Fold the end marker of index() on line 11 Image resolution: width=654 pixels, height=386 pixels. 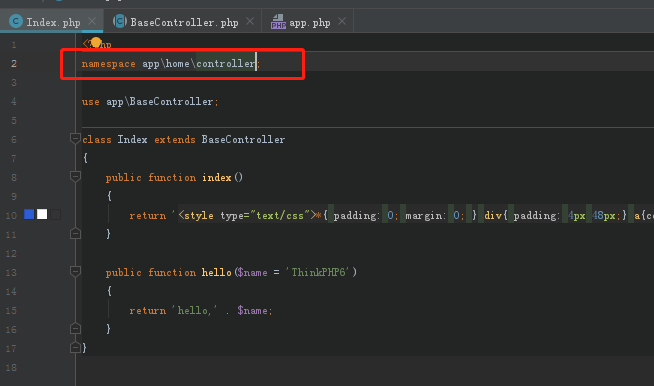[75, 233]
